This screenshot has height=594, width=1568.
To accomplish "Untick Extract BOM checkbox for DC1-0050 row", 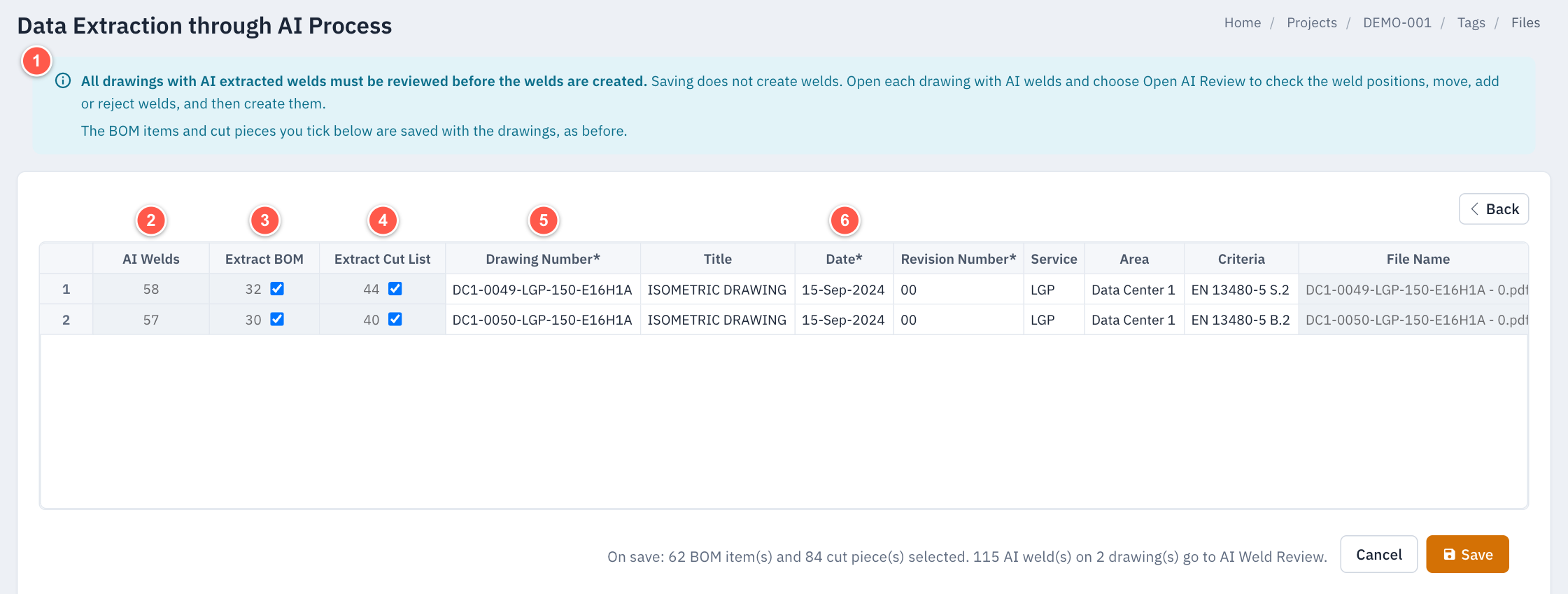I will (x=277, y=319).
